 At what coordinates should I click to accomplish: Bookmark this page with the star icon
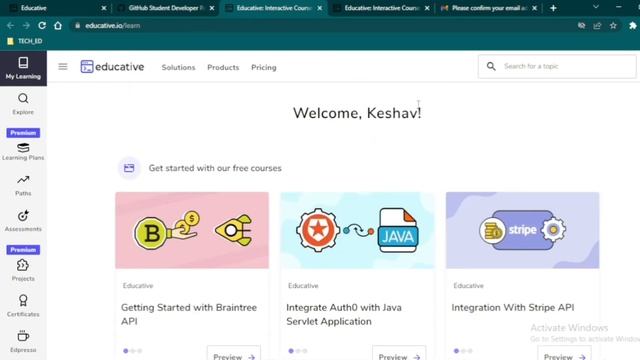tap(613, 25)
